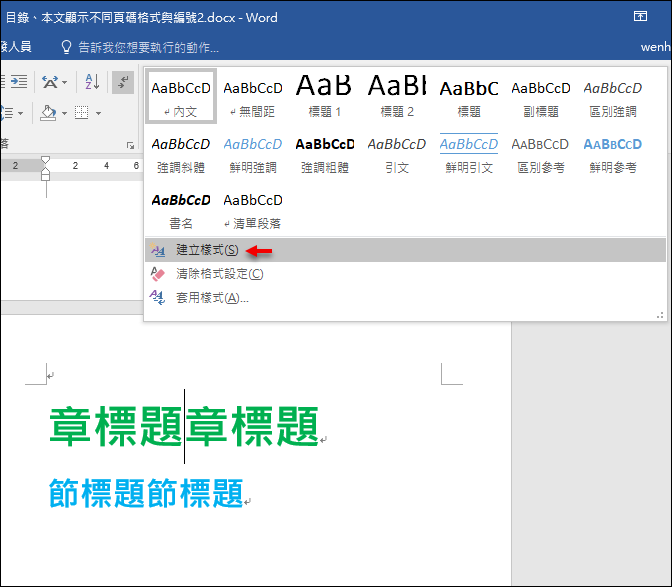
Task: Apply the 標題 2 style
Action: (397, 96)
